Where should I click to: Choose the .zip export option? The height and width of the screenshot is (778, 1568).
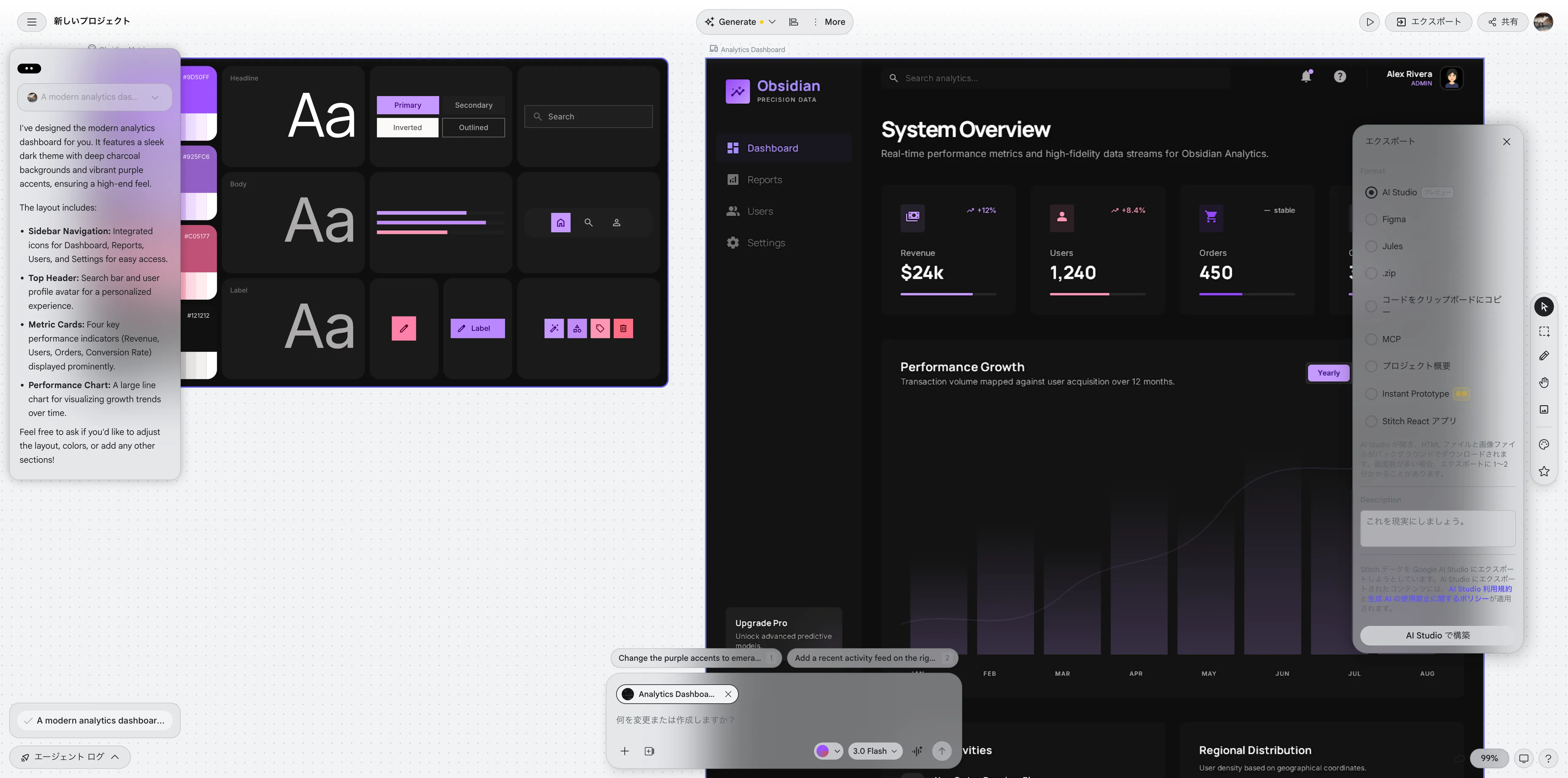click(1371, 273)
